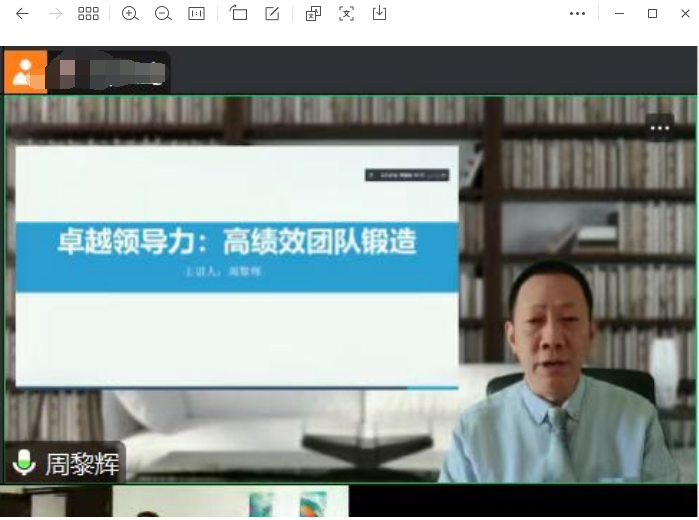The width and height of the screenshot is (699, 520).
Task: Zoom in with the magnifier plus icon
Action: point(130,14)
